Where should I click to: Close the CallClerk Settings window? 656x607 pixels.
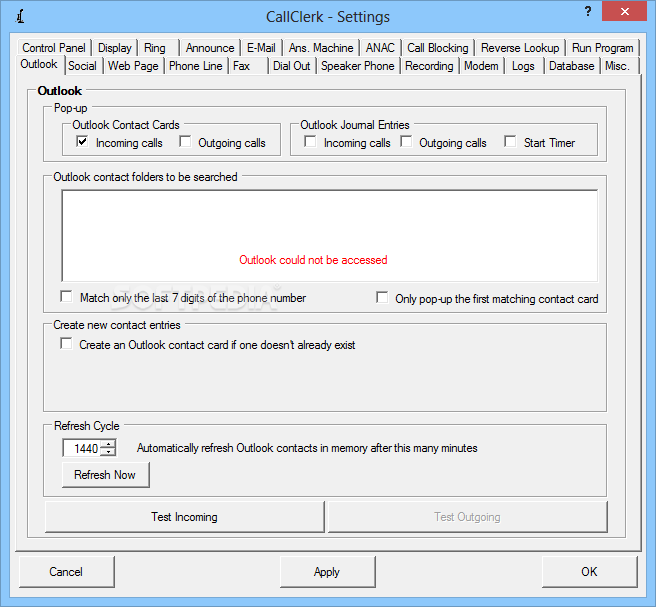coord(625,12)
